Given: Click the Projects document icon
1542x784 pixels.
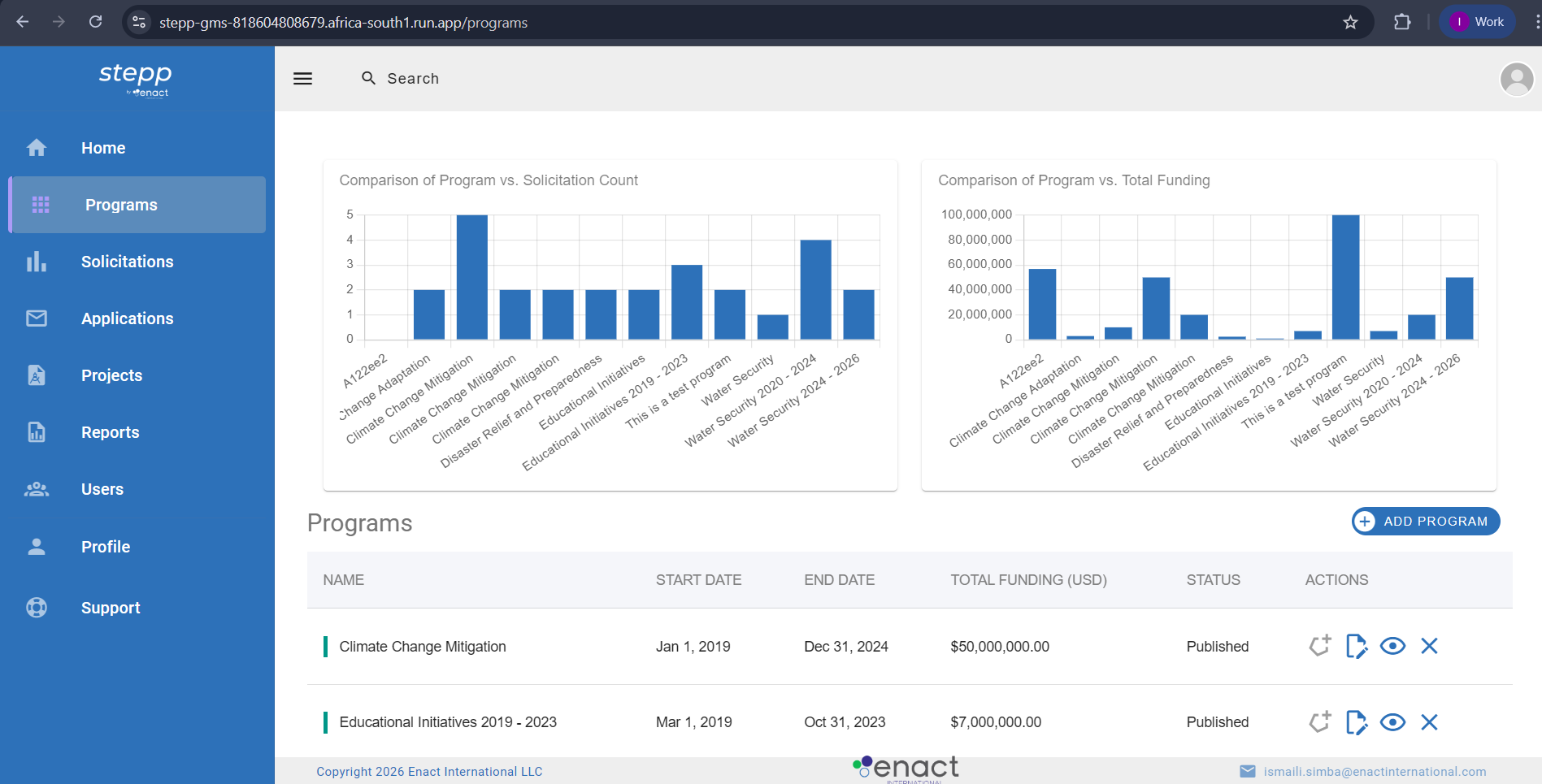Looking at the screenshot, I should [37, 375].
